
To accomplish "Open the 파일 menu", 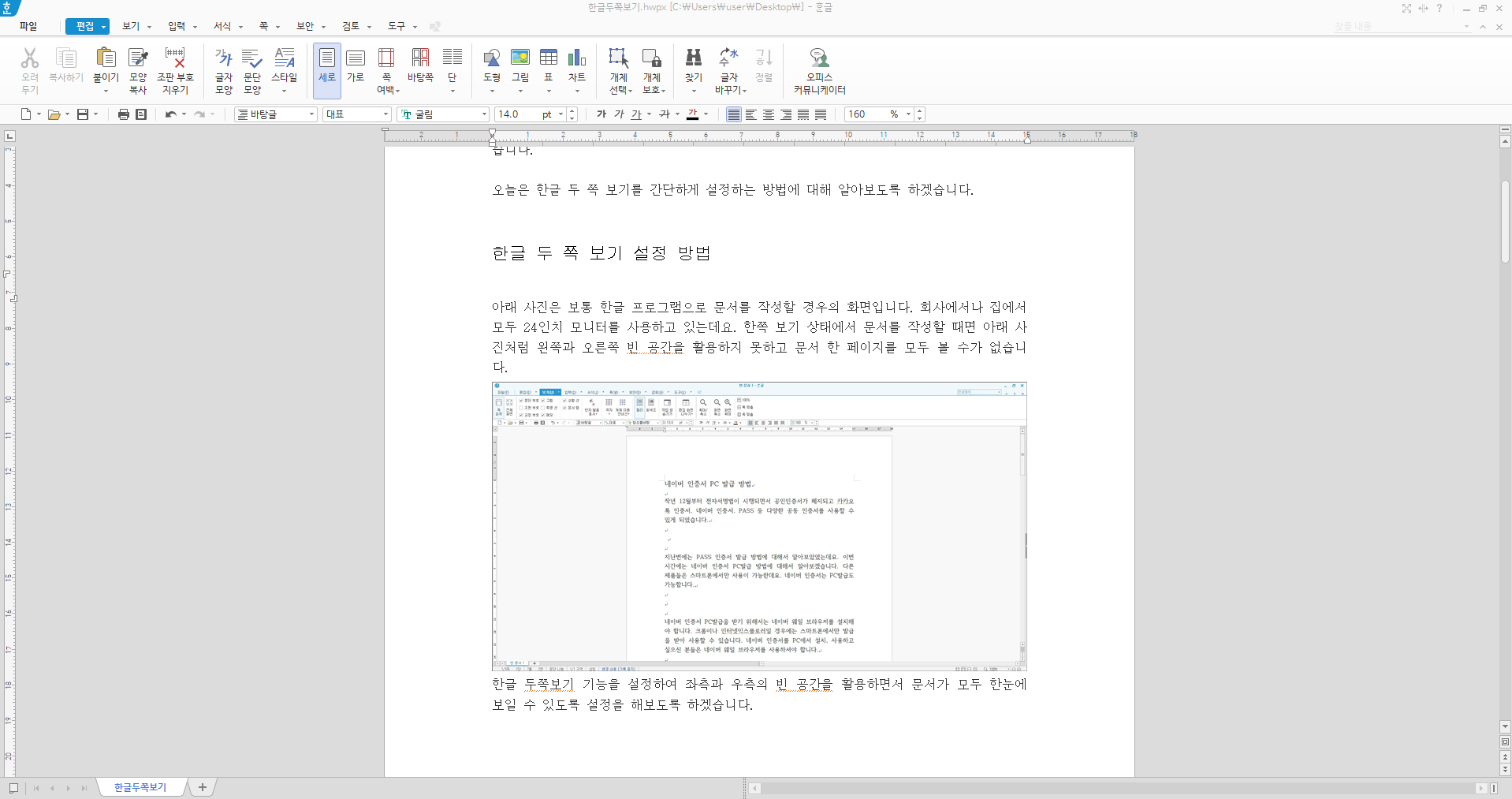I will click(x=28, y=26).
